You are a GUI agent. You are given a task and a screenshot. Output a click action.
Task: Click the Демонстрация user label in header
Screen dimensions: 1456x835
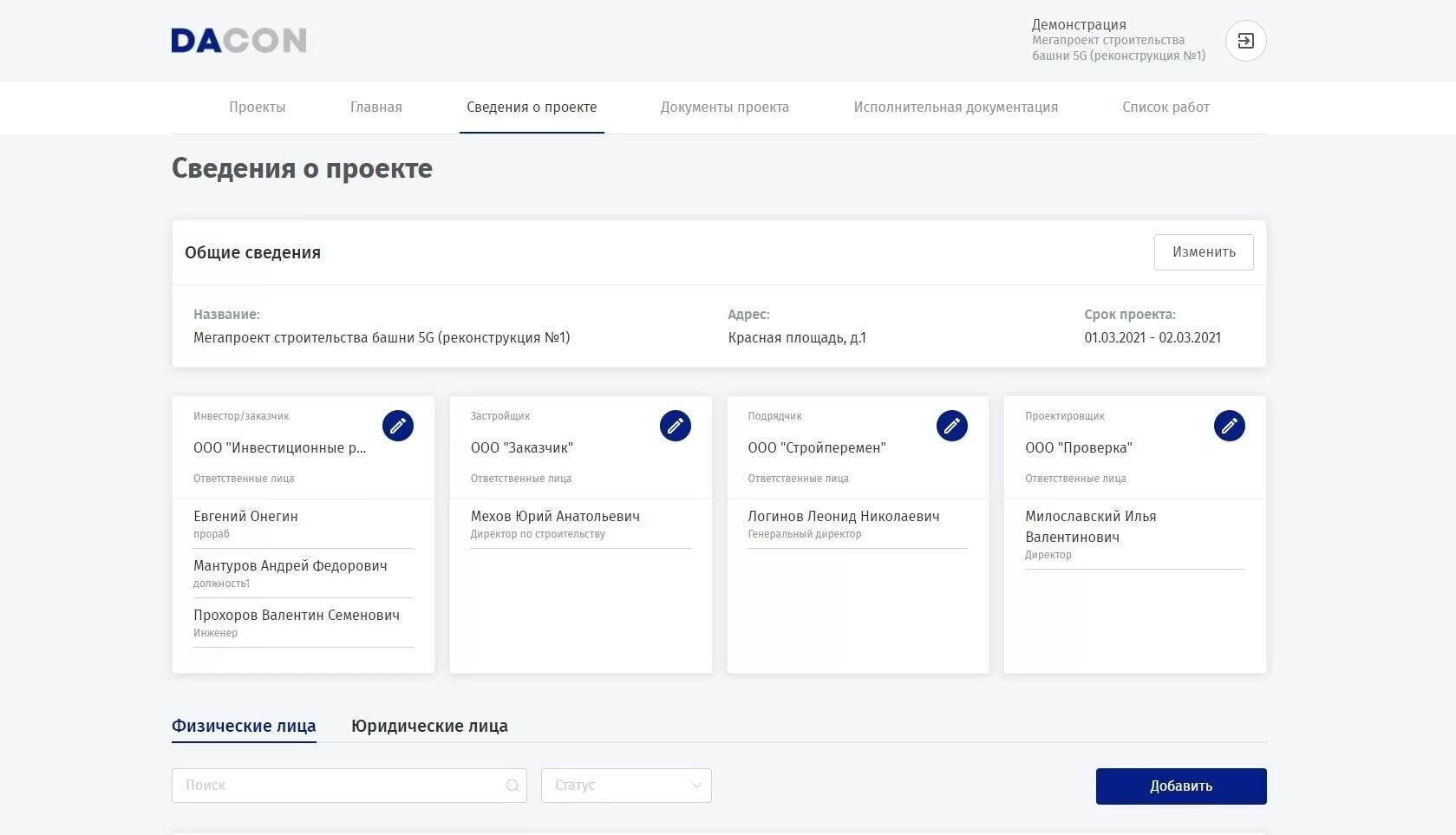coord(1079,24)
